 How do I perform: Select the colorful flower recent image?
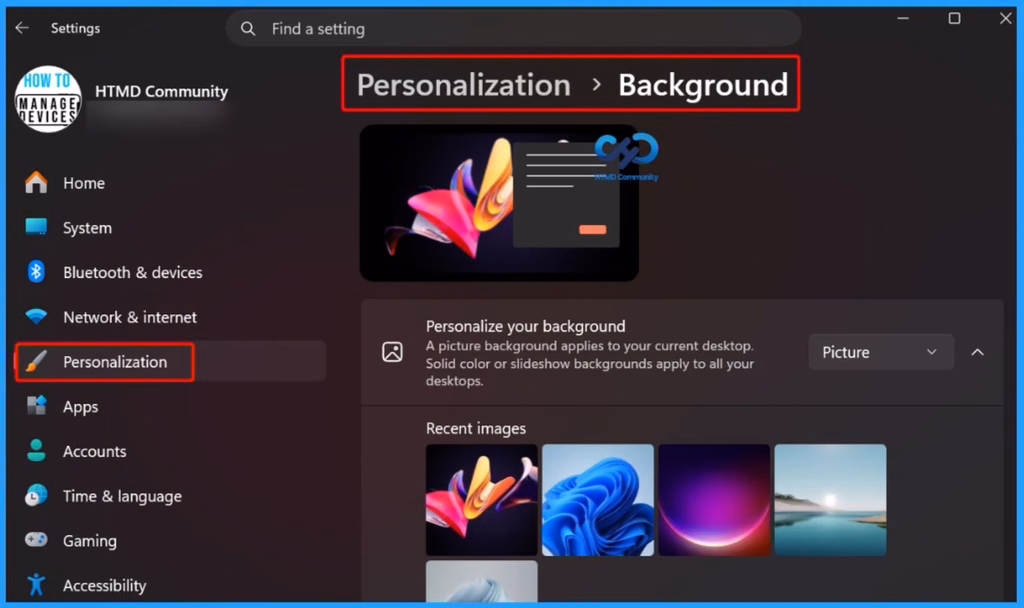point(481,500)
